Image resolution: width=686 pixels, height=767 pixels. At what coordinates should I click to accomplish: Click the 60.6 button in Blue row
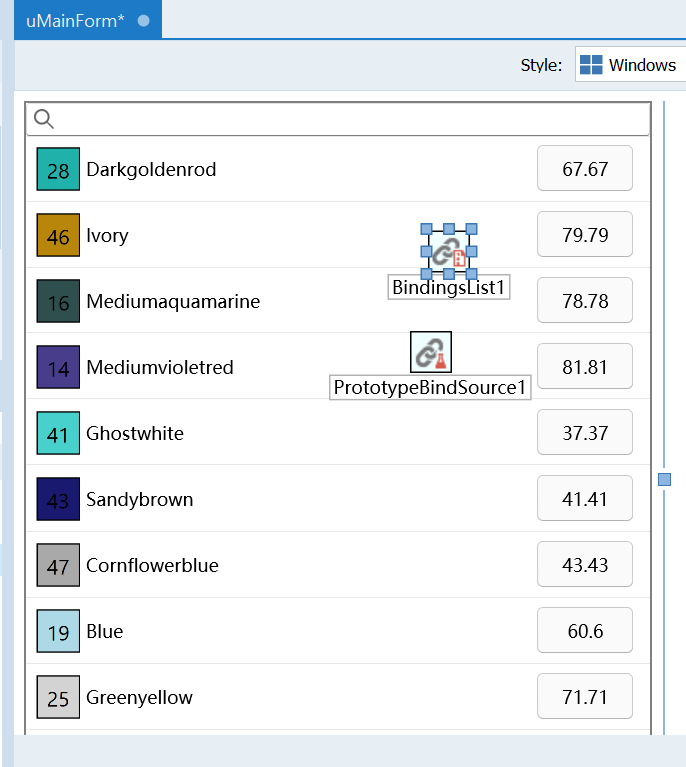[x=585, y=631]
